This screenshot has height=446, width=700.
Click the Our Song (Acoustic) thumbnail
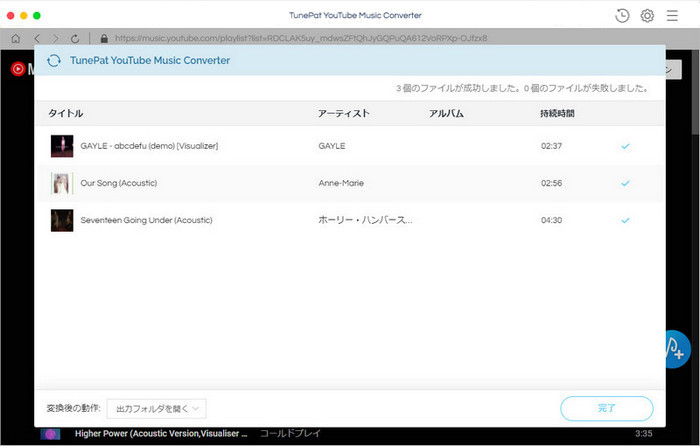coord(62,183)
